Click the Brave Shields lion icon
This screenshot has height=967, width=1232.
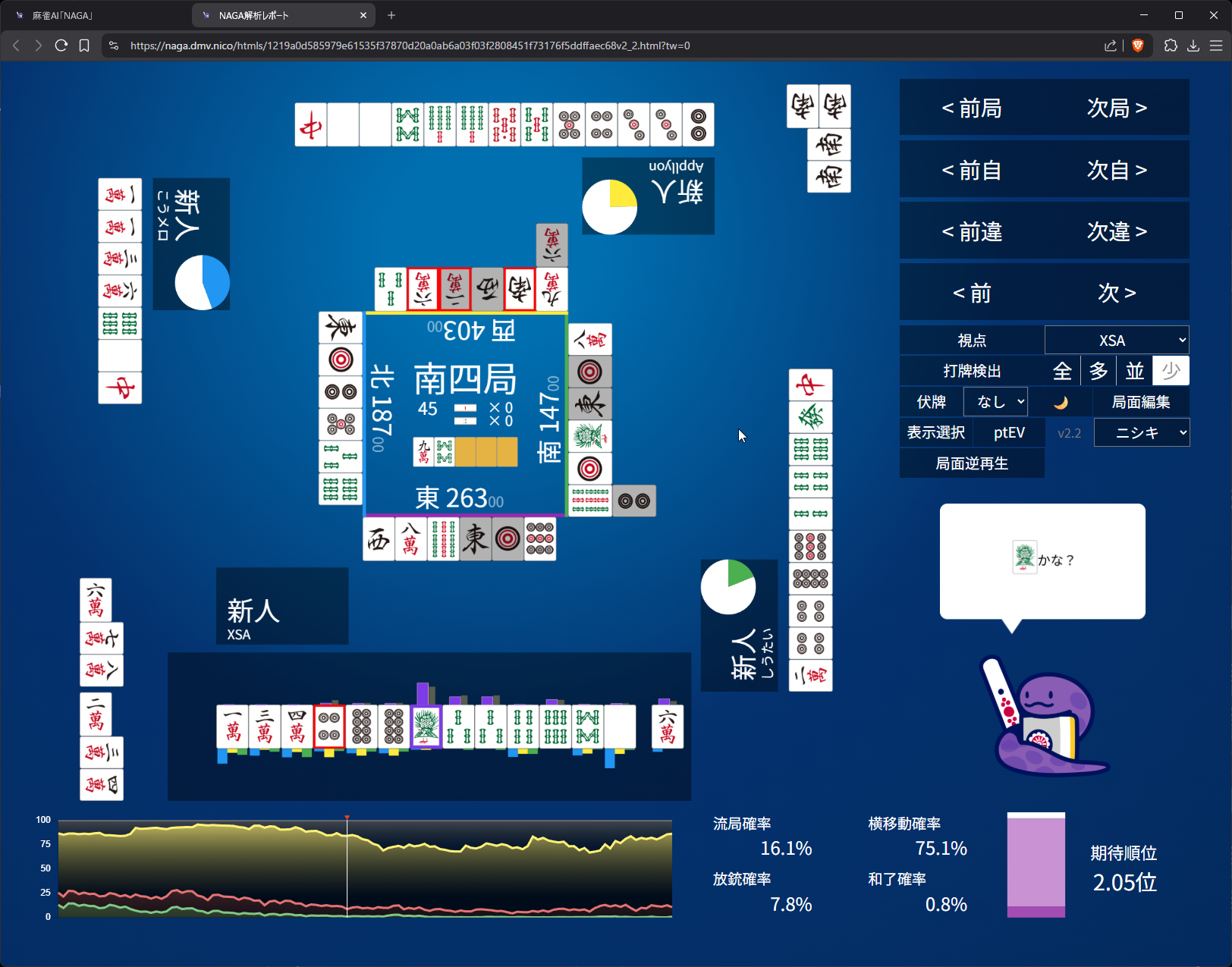point(1137,46)
